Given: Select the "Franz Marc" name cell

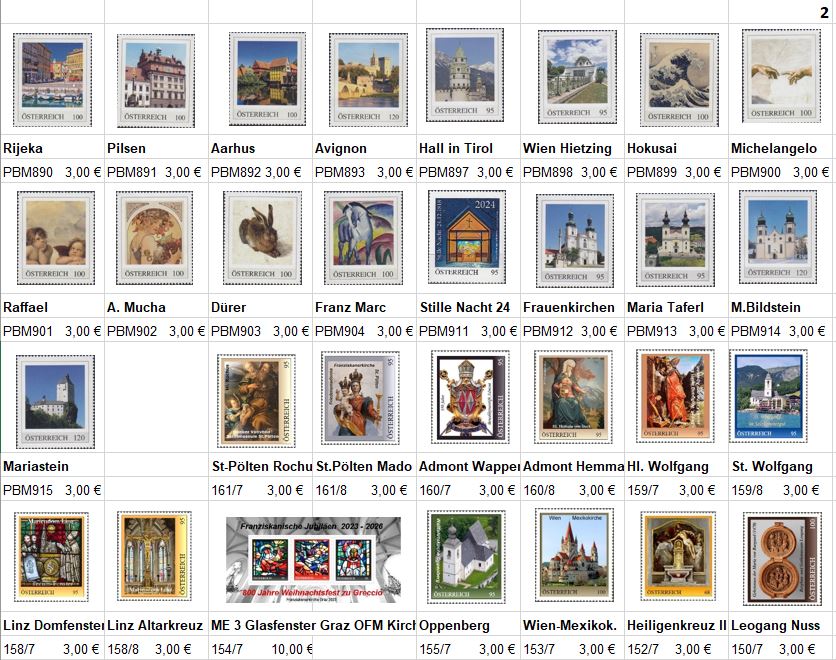Looking at the screenshot, I should coord(364,307).
